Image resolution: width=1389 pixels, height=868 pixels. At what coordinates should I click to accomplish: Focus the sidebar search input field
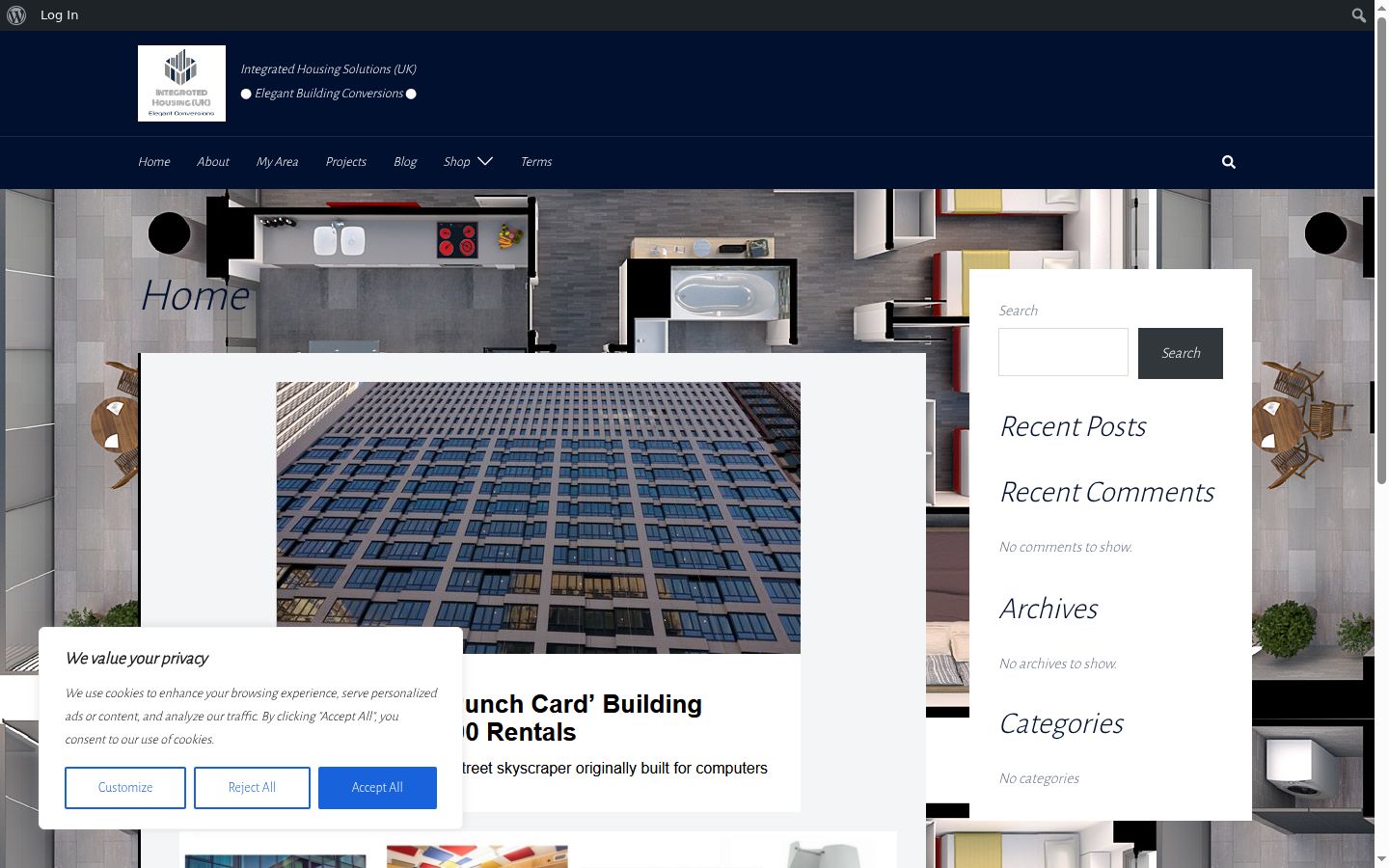1063,352
